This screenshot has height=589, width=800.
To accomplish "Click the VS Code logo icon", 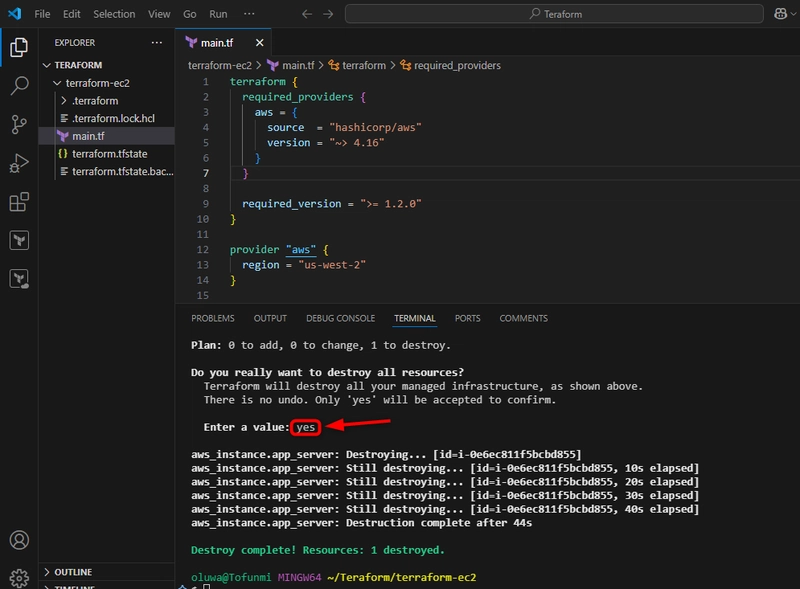I will 14,14.
